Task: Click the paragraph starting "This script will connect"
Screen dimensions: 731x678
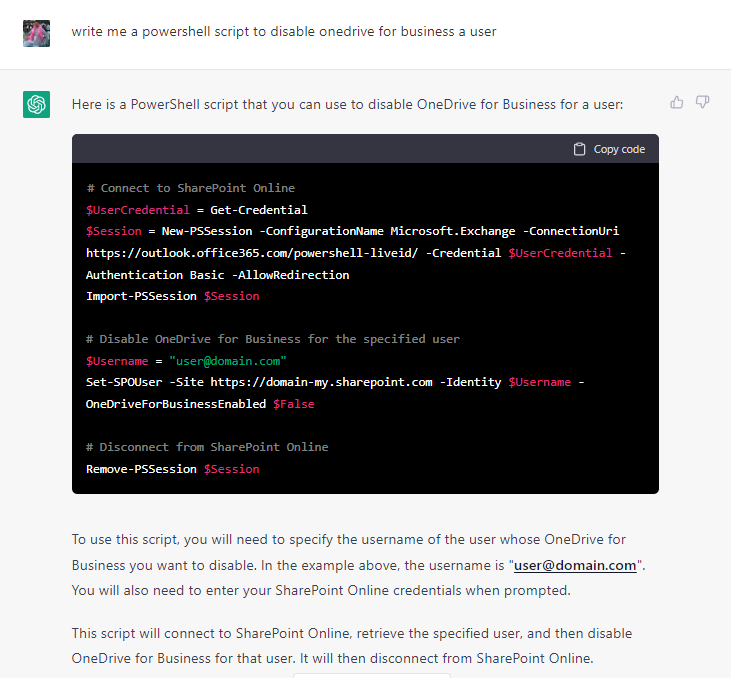Action: point(352,645)
